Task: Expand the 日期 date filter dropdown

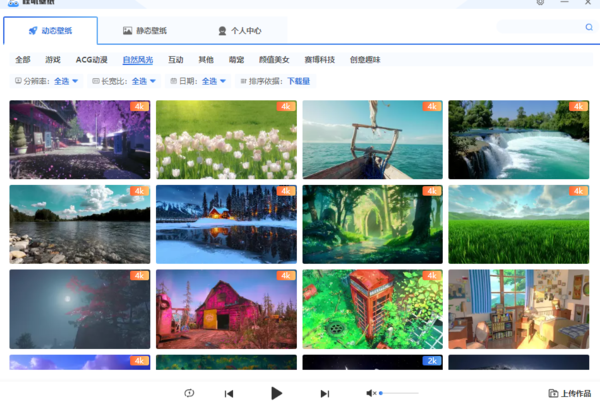Action: [214, 81]
